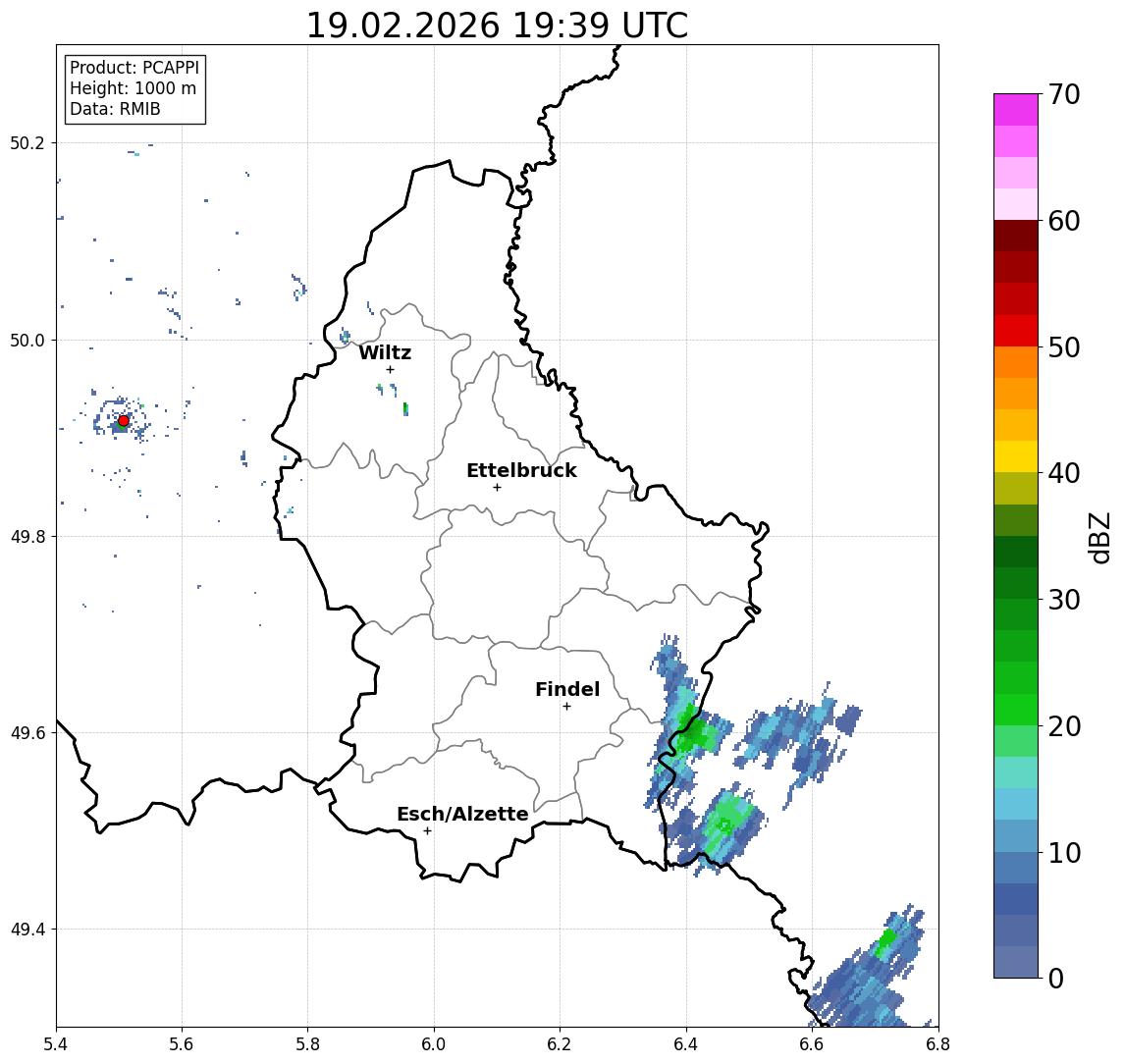Click the 60 colorbar tick label
Viewport: 1124px width, 1064px height.
coord(1064,221)
